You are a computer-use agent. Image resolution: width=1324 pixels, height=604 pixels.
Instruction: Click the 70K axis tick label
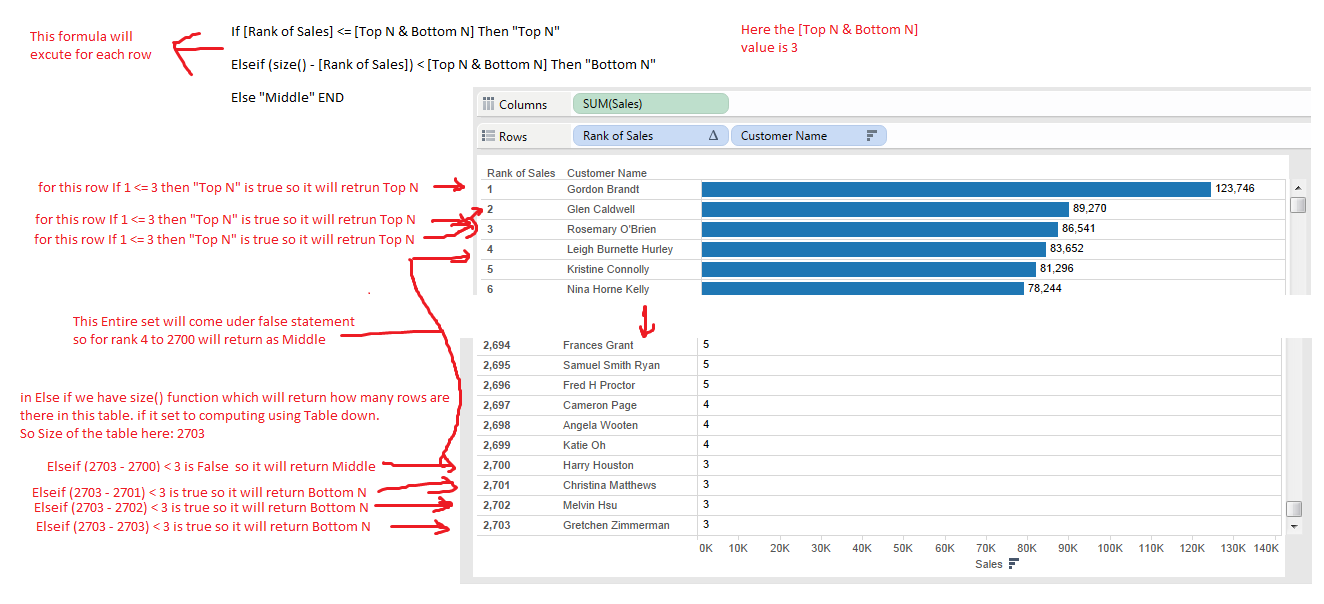pyautogui.click(x=986, y=548)
